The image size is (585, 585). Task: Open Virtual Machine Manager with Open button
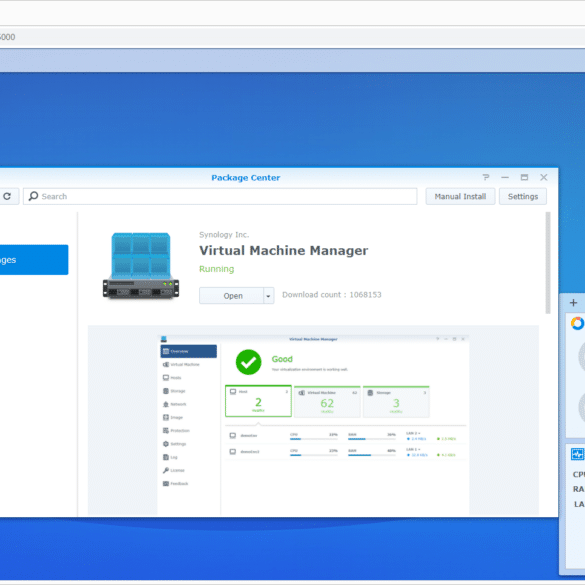(231, 295)
